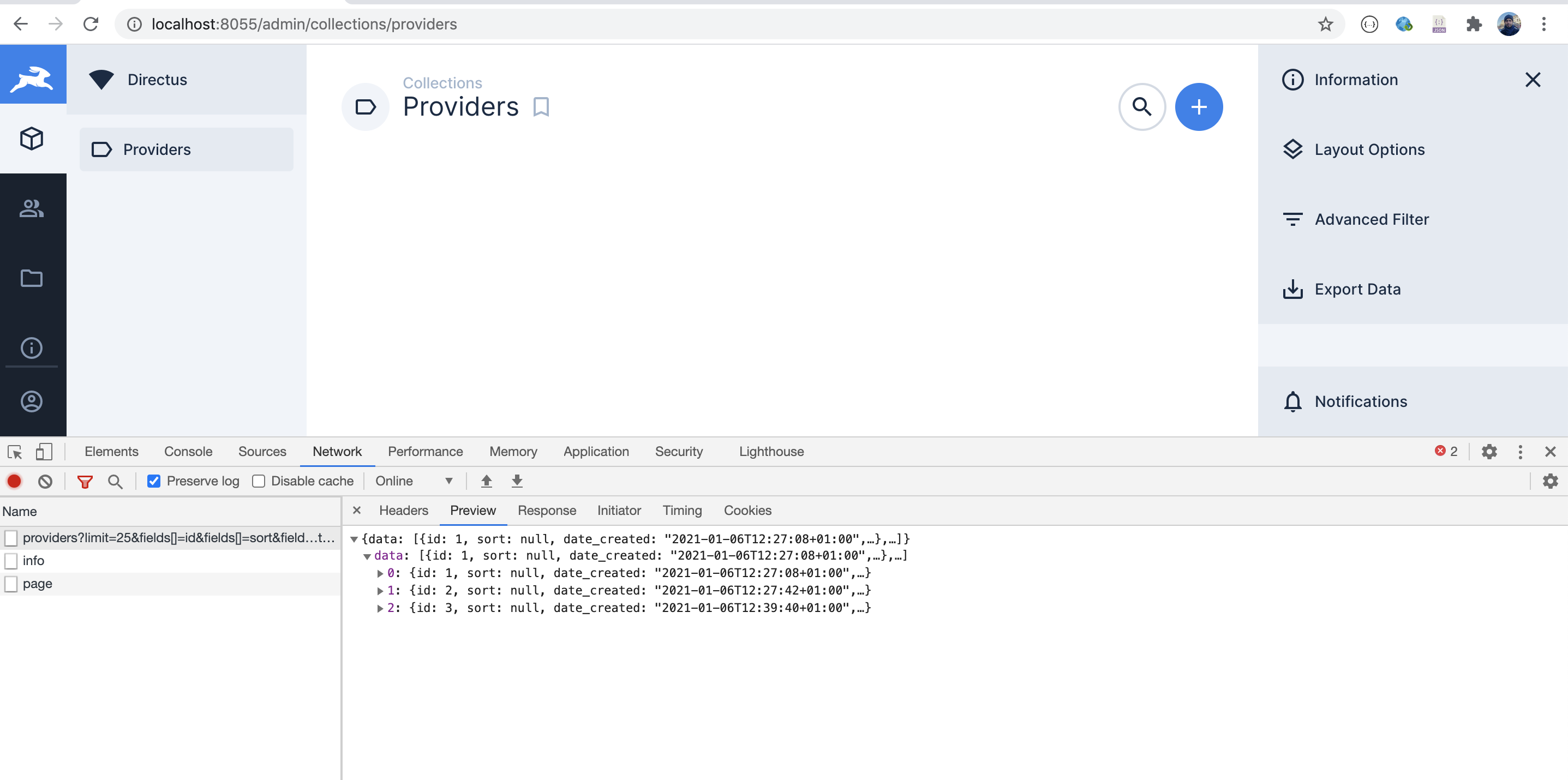The image size is (1568, 780).
Task: Expand item 1 with id 2
Action: pyautogui.click(x=380, y=591)
